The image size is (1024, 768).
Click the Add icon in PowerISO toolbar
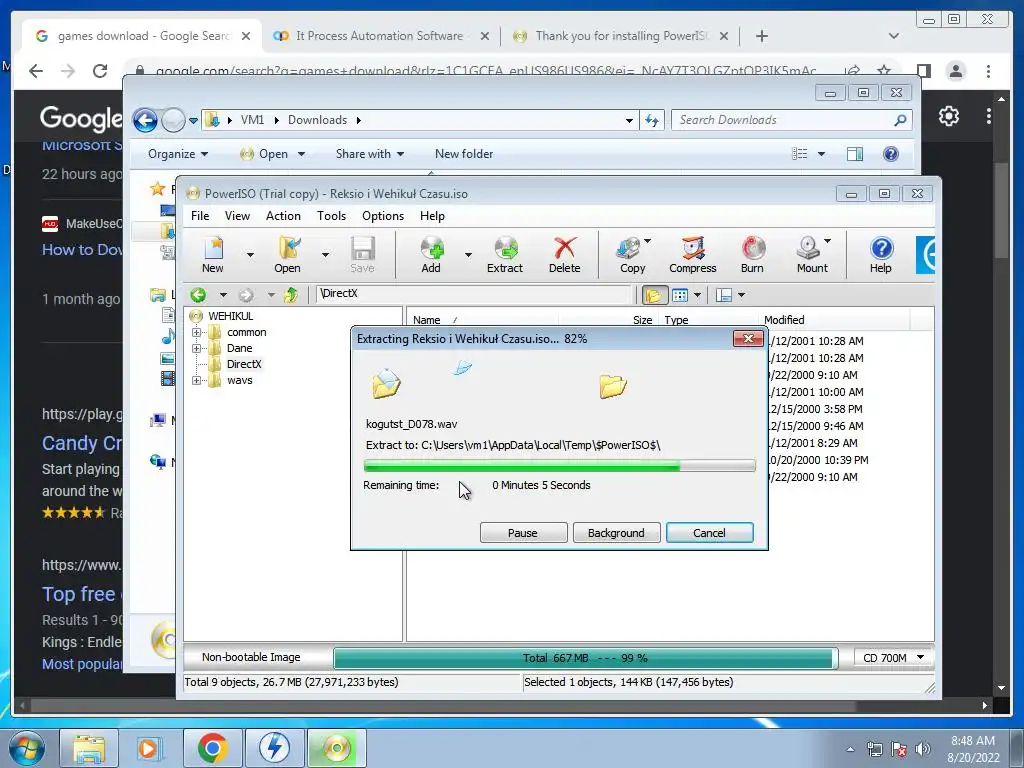(431, 253)
